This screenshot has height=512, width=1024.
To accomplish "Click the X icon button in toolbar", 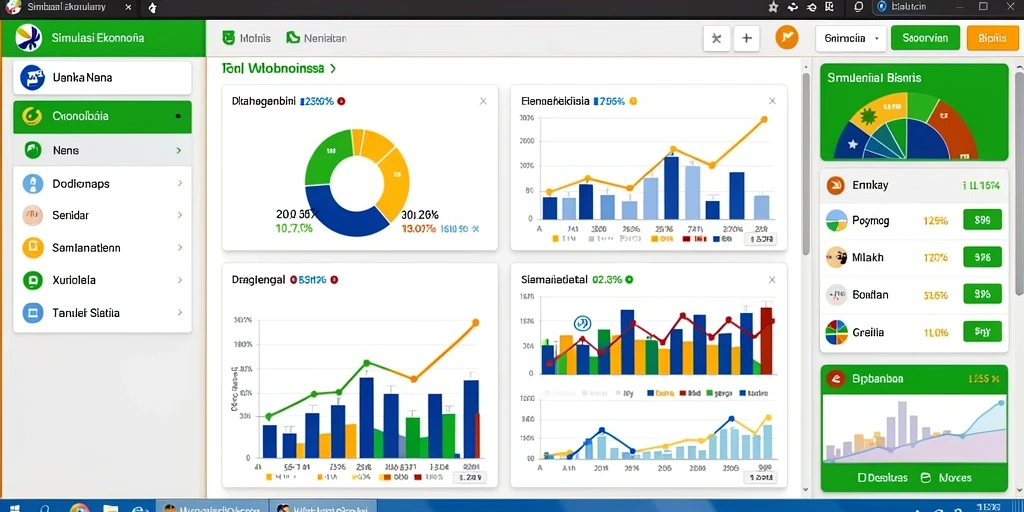I will tap(716, 39).
